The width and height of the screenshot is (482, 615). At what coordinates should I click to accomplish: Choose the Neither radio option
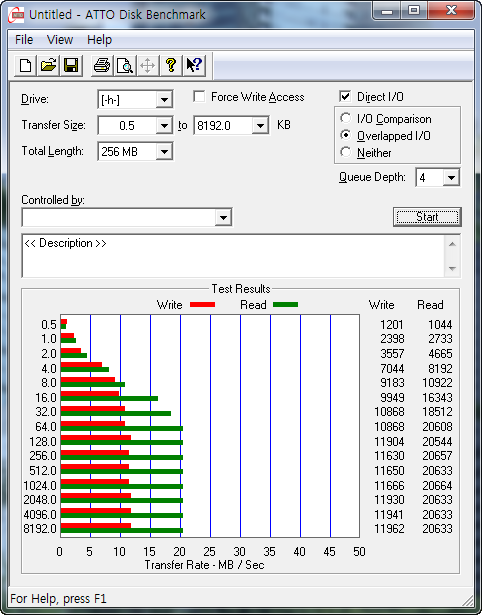coord(346,153)
